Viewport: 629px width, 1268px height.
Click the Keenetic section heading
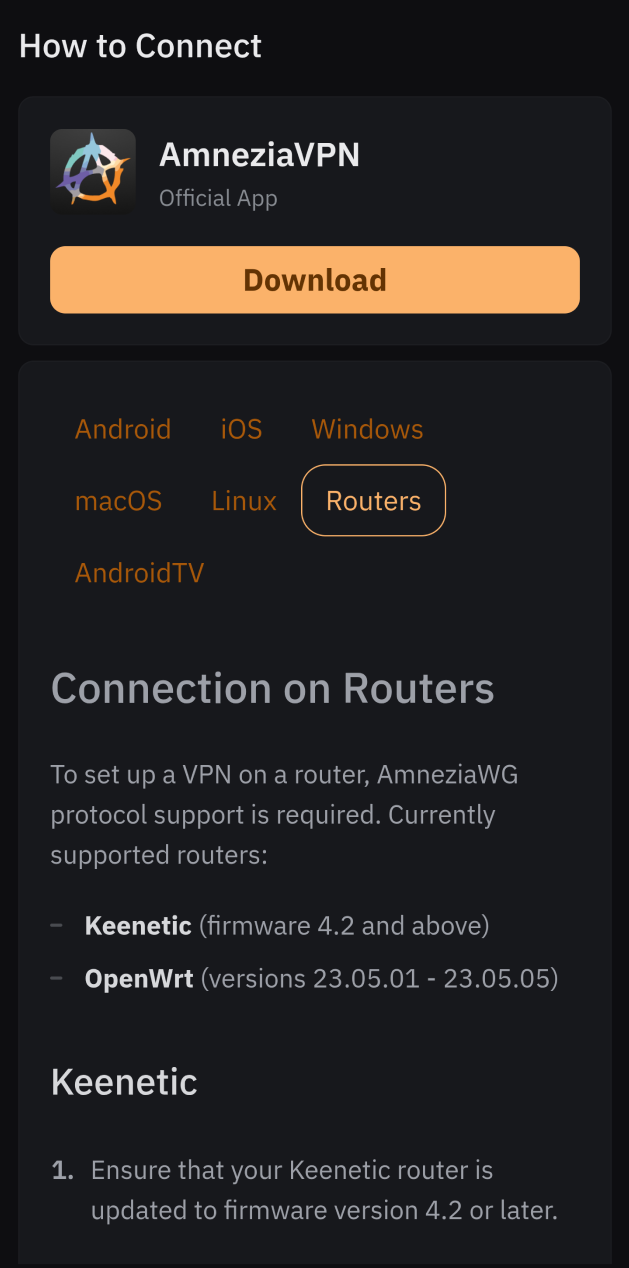[x=124, y=1082]
